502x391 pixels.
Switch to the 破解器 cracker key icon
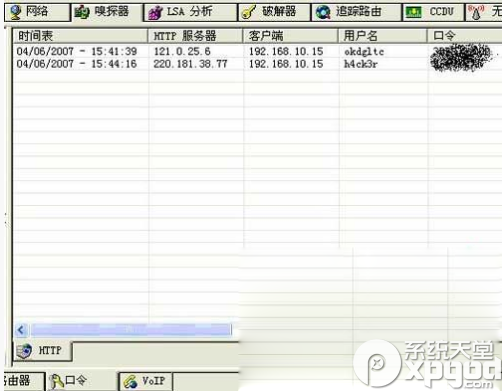(x=249, y=12)
